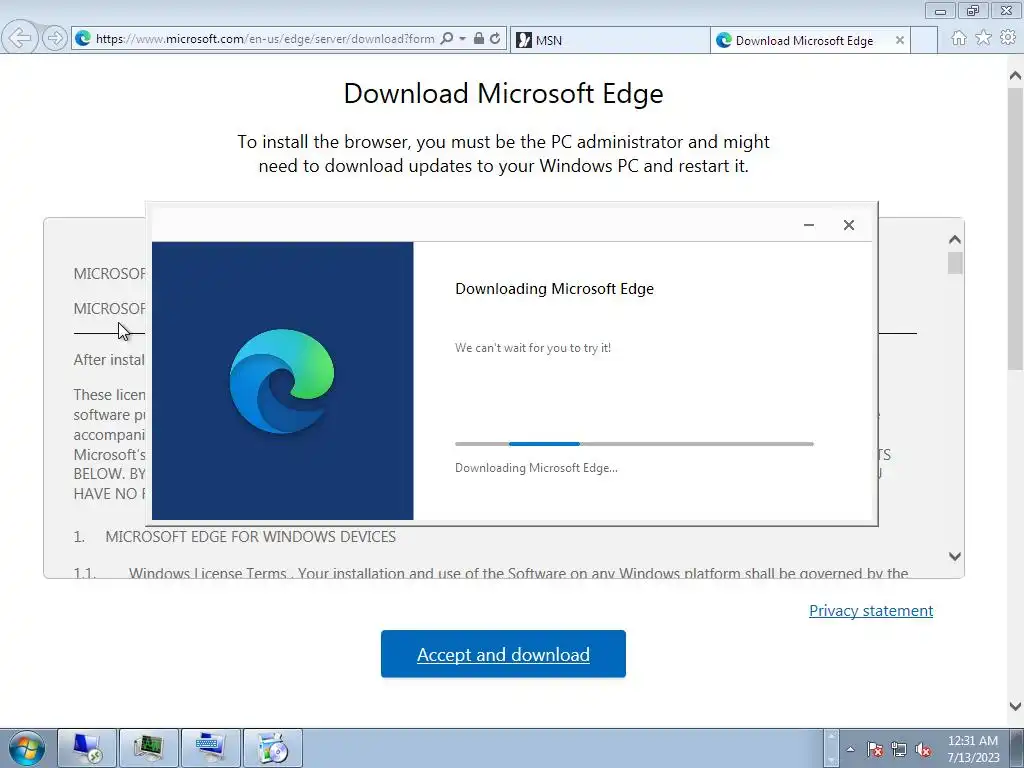Click the 'Download Microsoft Edge' page heading

point(504,93)
